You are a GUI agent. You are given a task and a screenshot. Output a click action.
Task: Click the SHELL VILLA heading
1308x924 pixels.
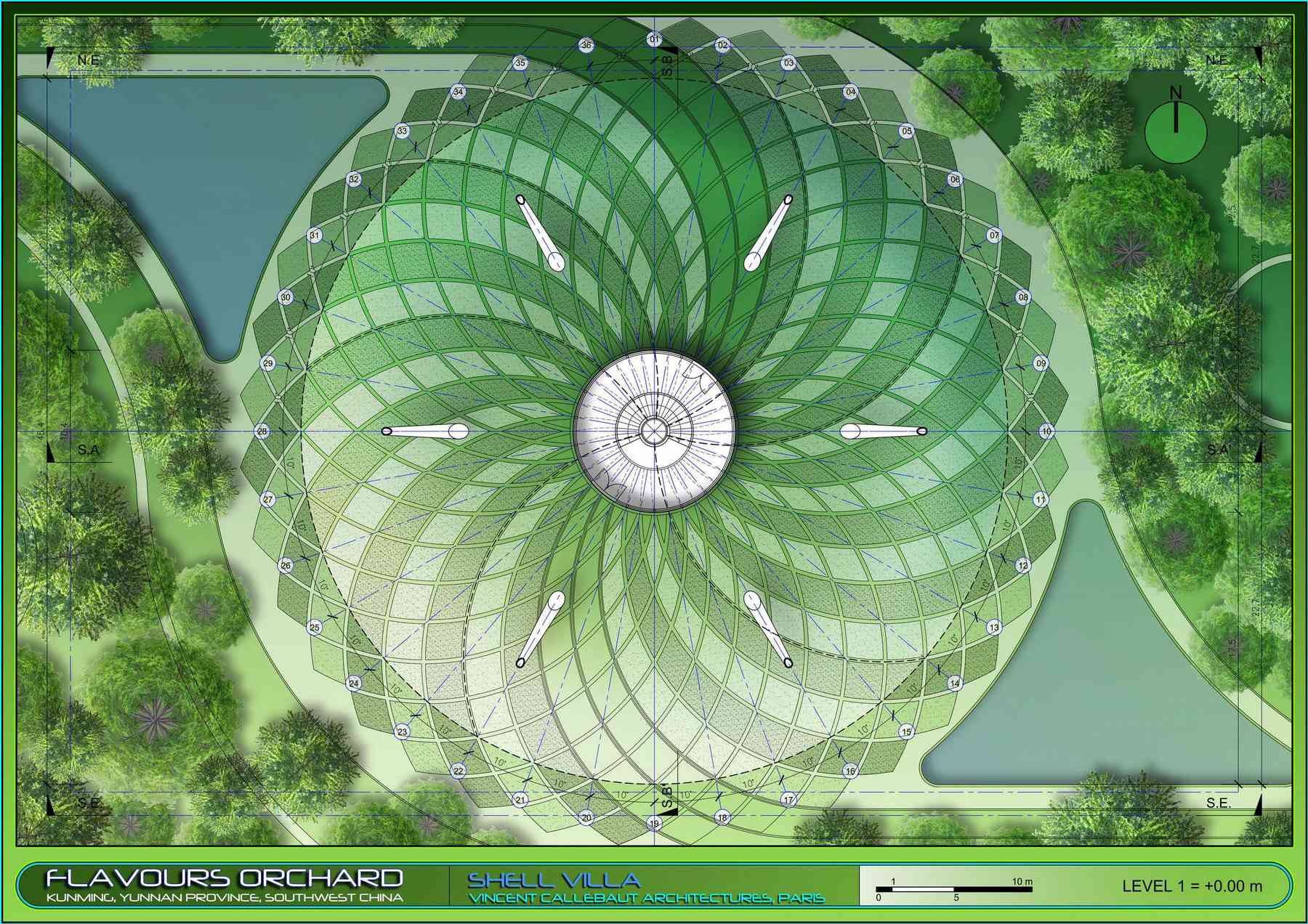click(554, 880)
